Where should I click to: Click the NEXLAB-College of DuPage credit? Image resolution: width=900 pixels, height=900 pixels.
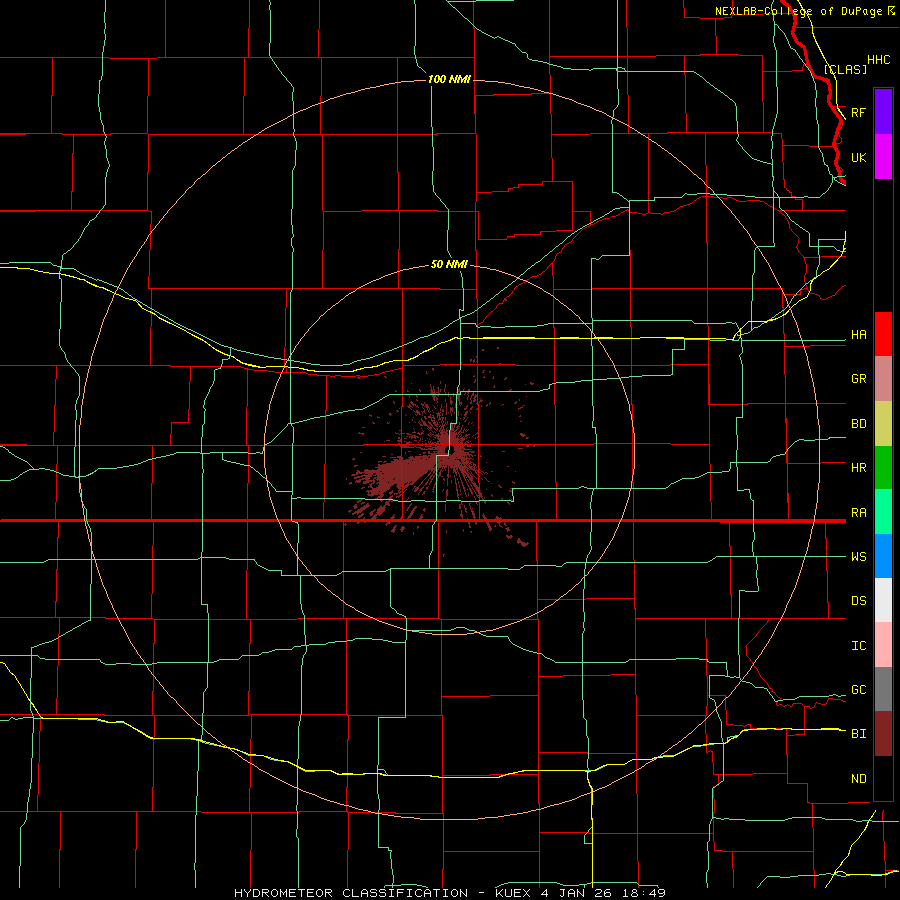[x=804, y=11]
